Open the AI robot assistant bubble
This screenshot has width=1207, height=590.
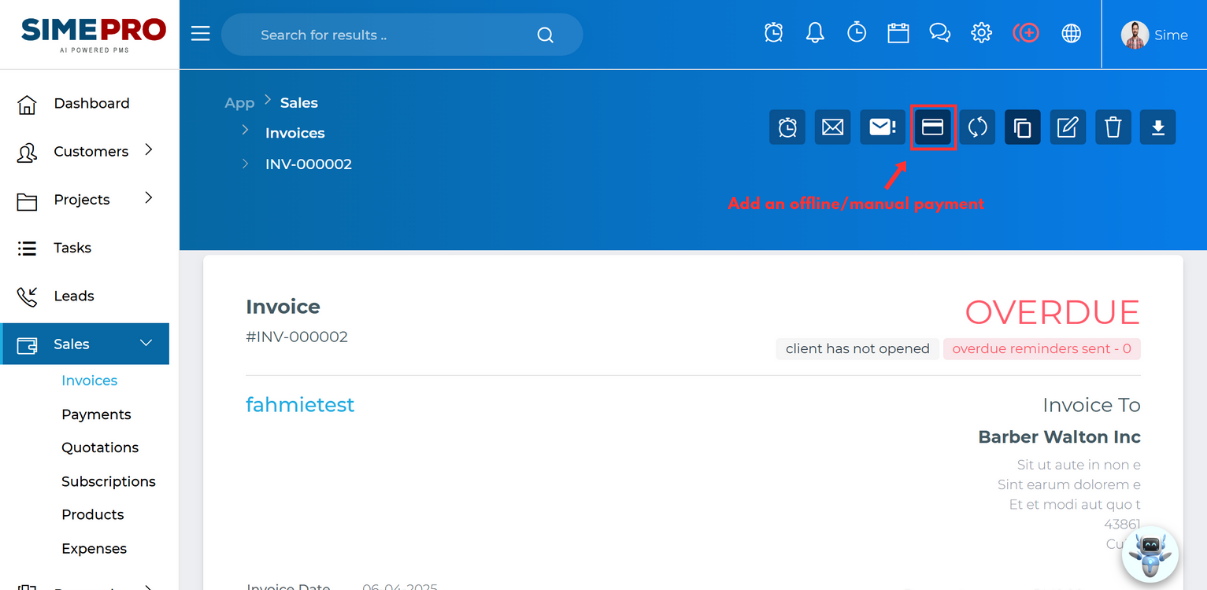[x=1150, y=554]
